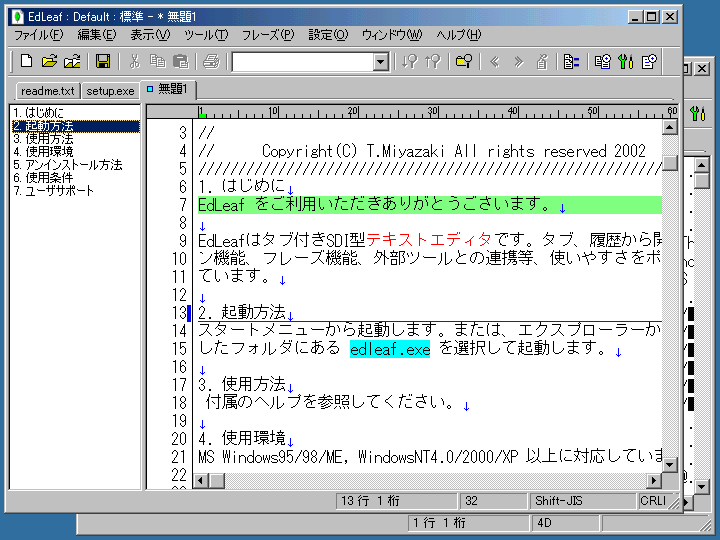This screenshot has height=540, width=720.
Task: Open the 設定(O) menu
Action: [328, 35]
